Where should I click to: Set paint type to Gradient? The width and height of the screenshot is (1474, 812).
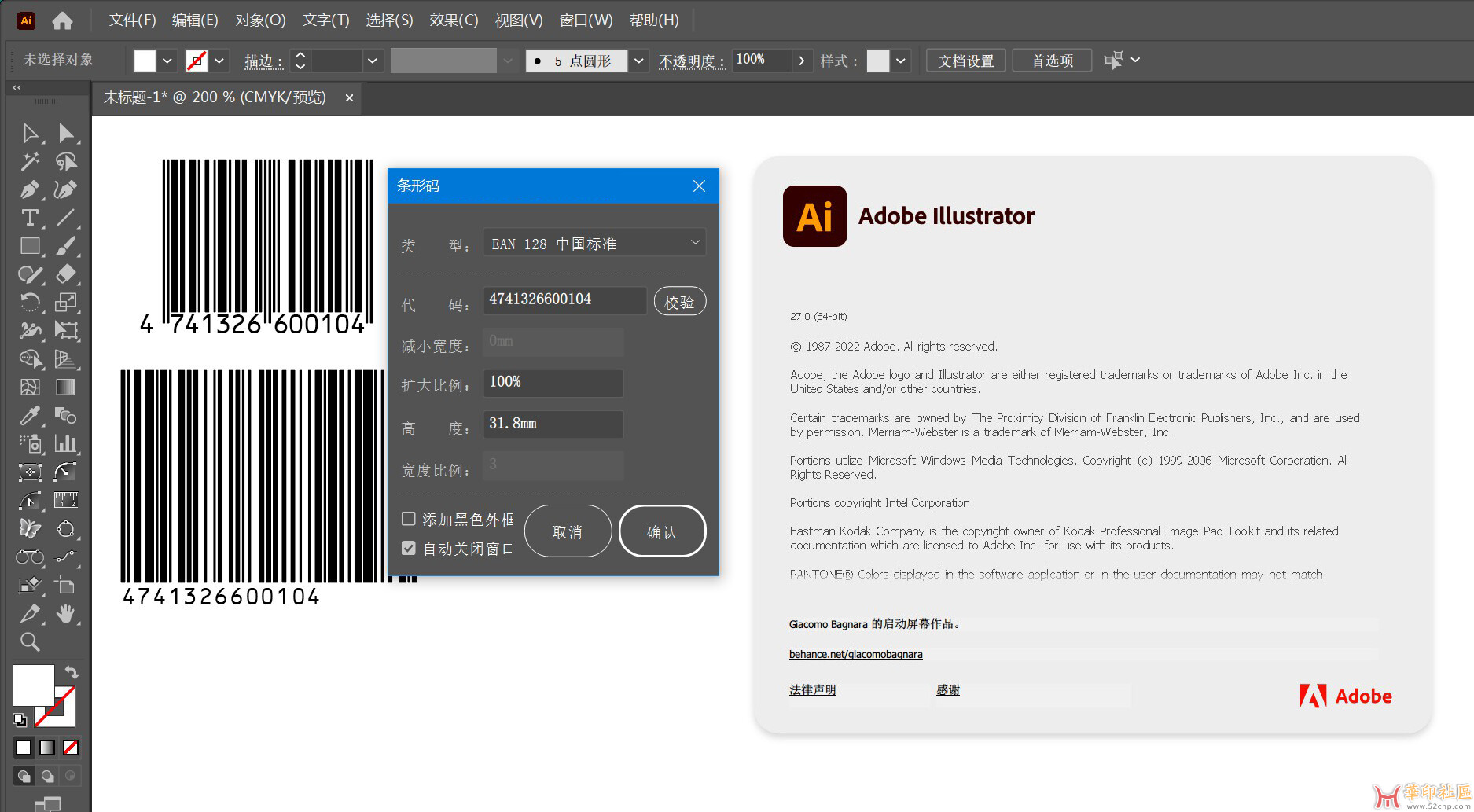[x=47, y=748]
